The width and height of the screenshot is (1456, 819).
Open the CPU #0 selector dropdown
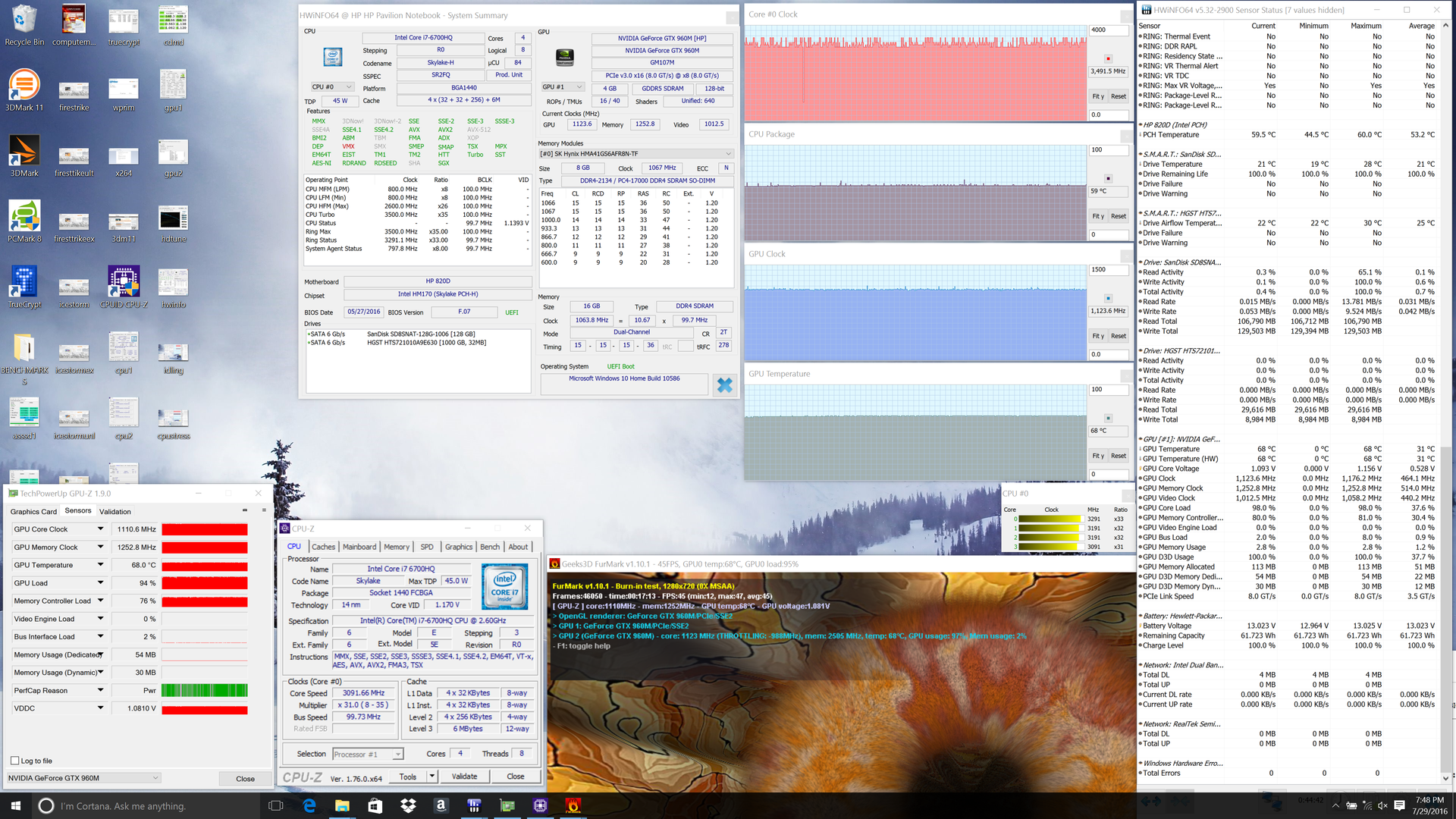[332, 87]
